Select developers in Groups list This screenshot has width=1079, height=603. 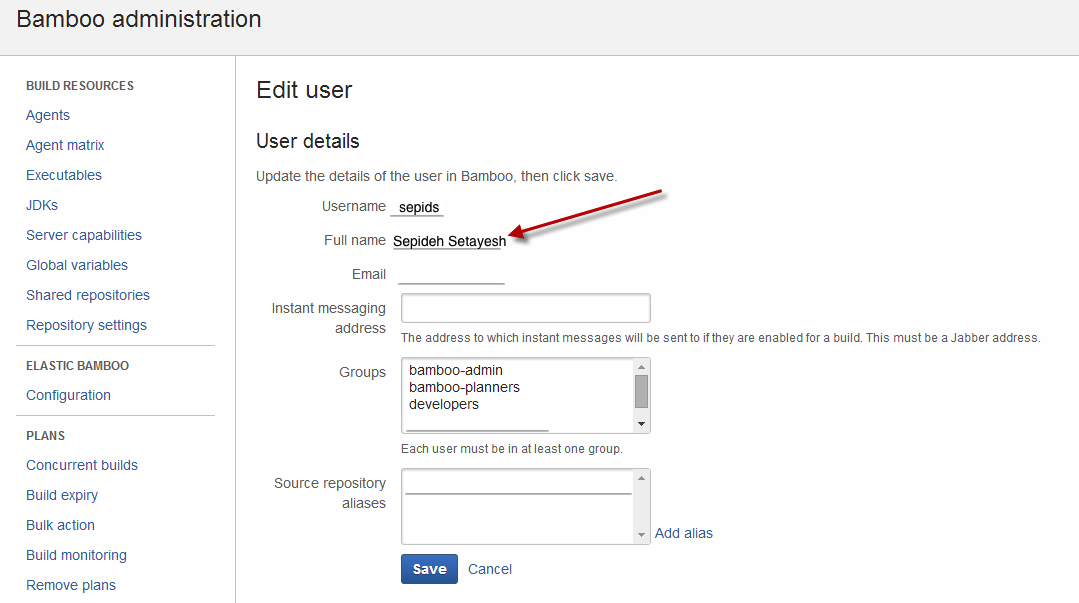pyautogui.click(x=443, y=405)
